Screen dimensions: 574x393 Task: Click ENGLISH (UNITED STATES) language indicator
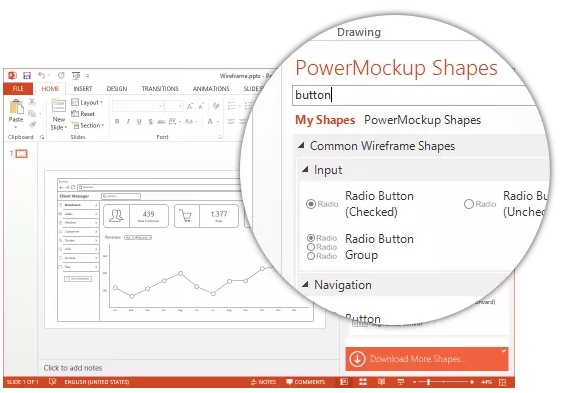(x=97, y=382)
